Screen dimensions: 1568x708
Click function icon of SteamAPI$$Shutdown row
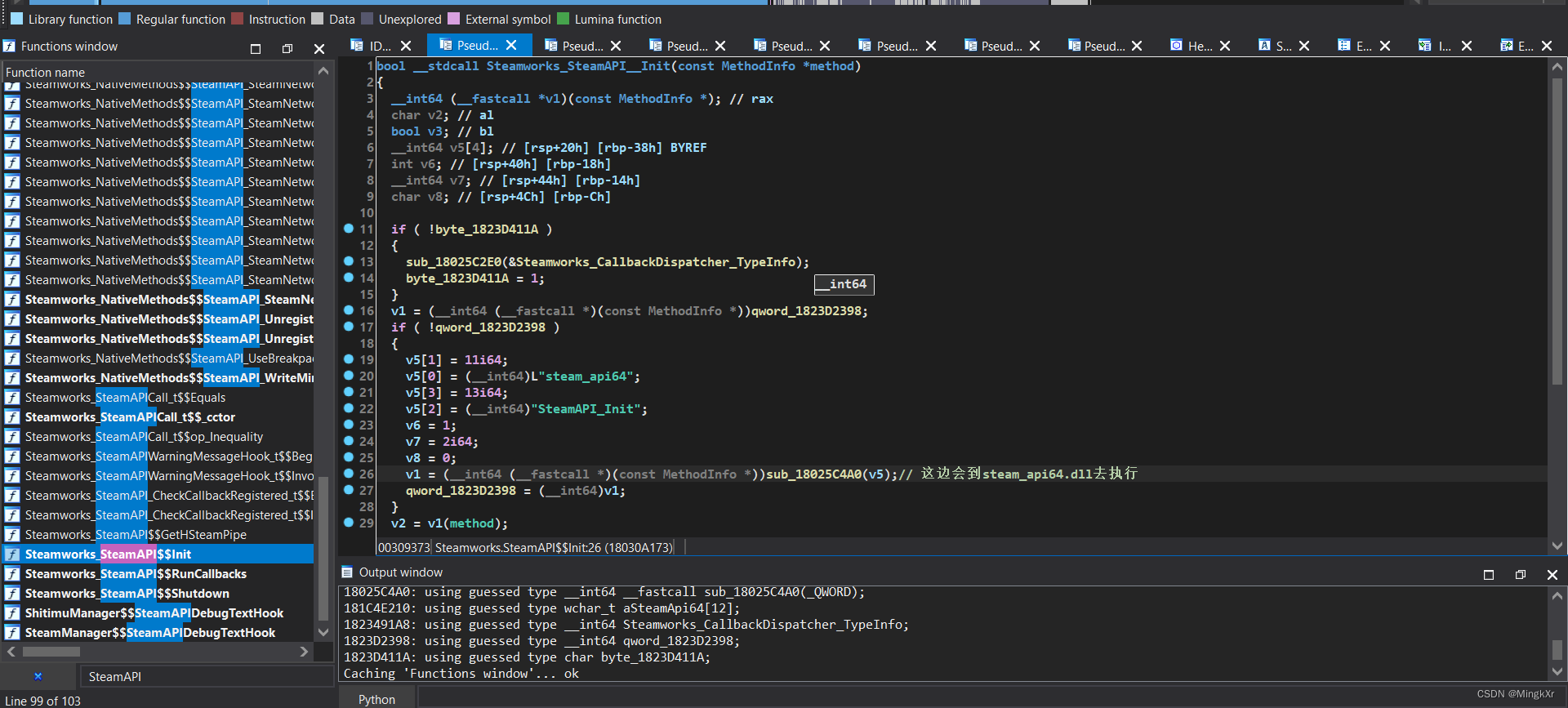point(12,594)
